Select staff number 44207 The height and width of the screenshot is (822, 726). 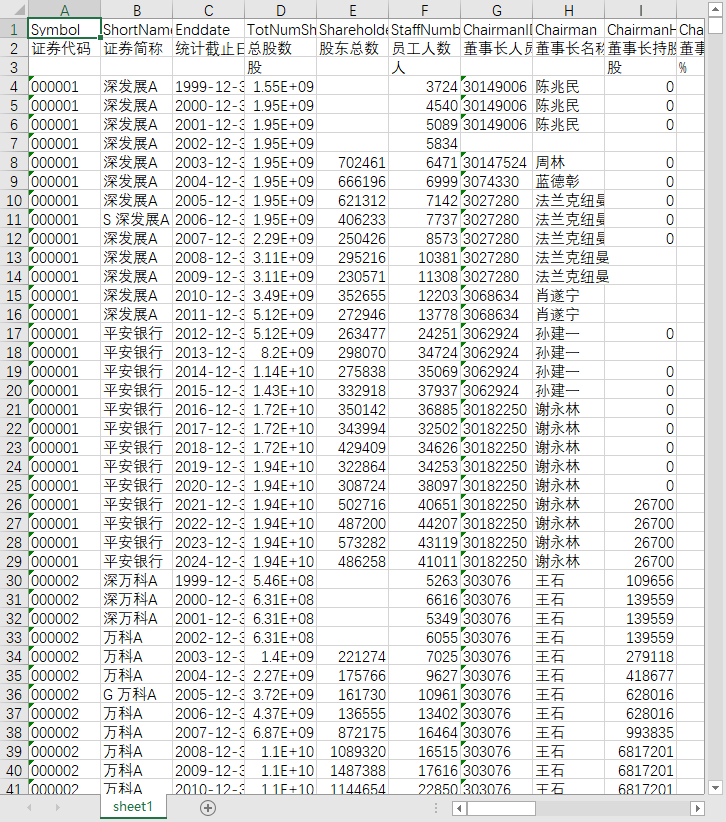(425, 523)
